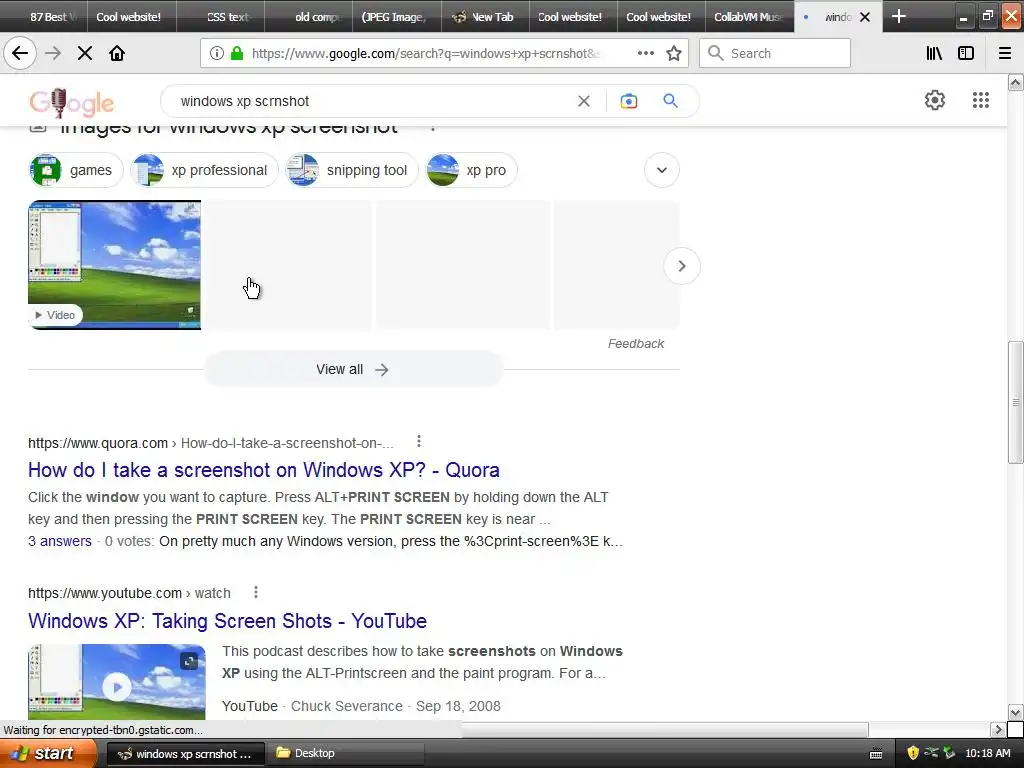The width and height of the screenshot is (1024, 768).
Task: Open the Windows XP video thumbnail in carousel
Action: [114, 265]
